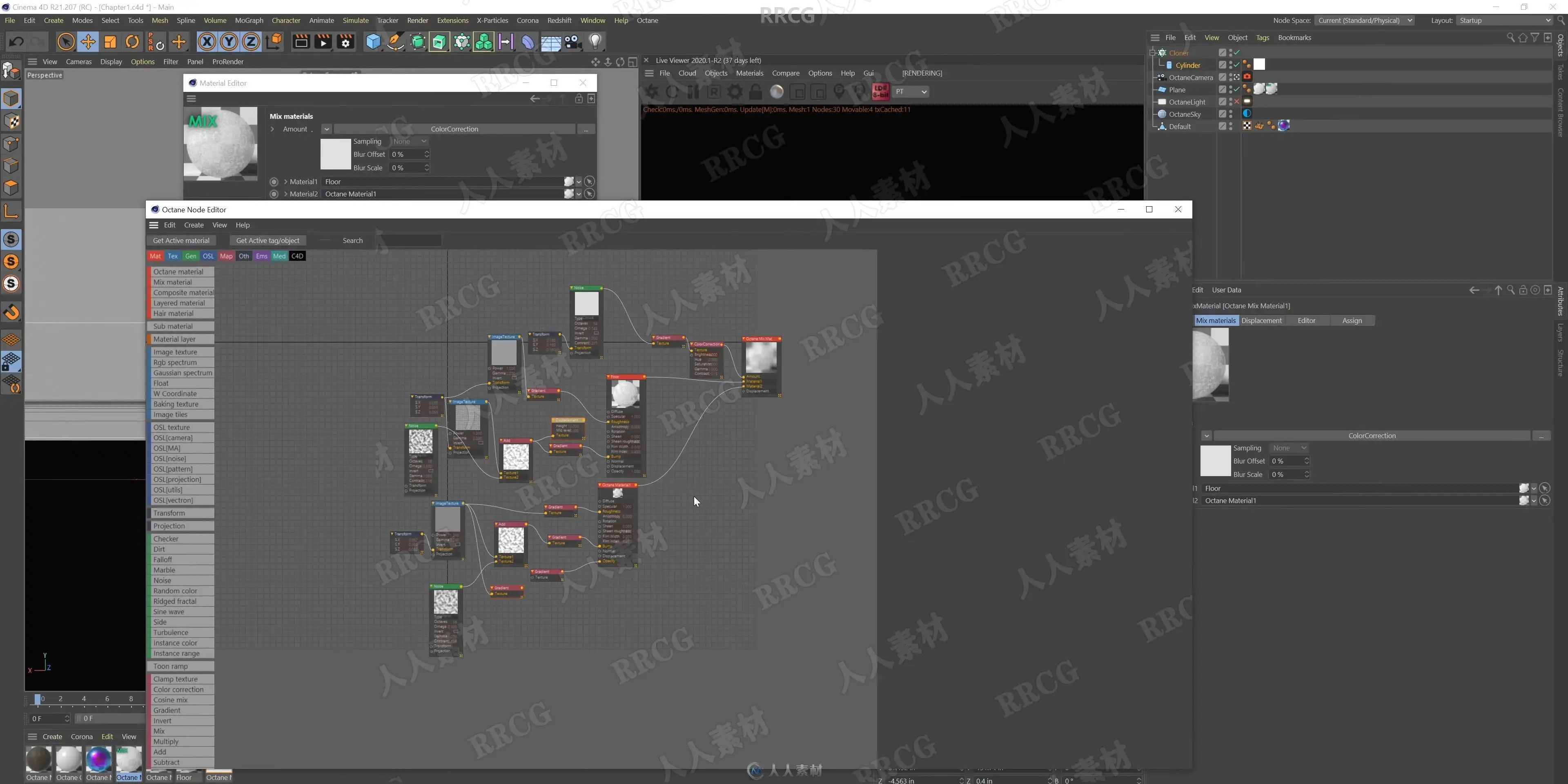Click the Search field in Node Editor
Viewport: 1568px width, 784px height.
(x=408, y=241)
